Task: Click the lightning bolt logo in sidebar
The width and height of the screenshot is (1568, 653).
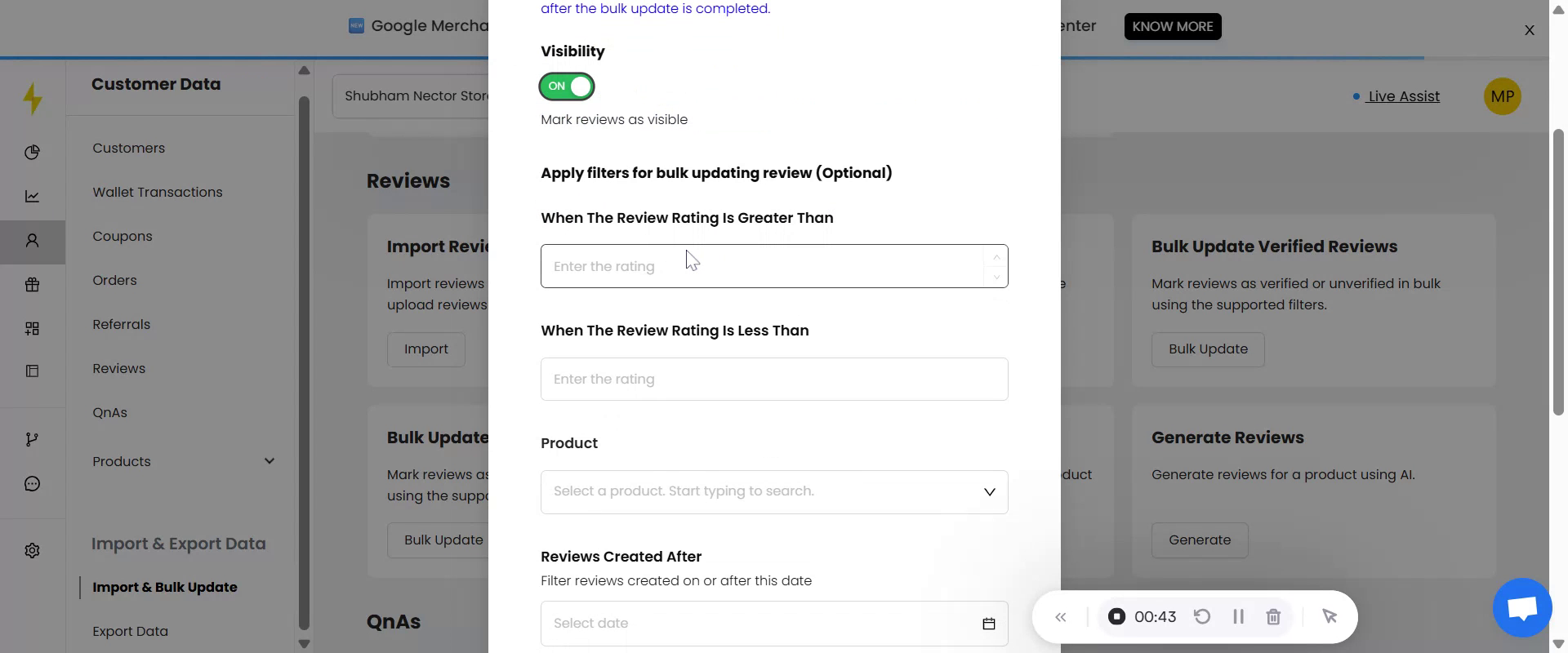Action: [33, 98]
